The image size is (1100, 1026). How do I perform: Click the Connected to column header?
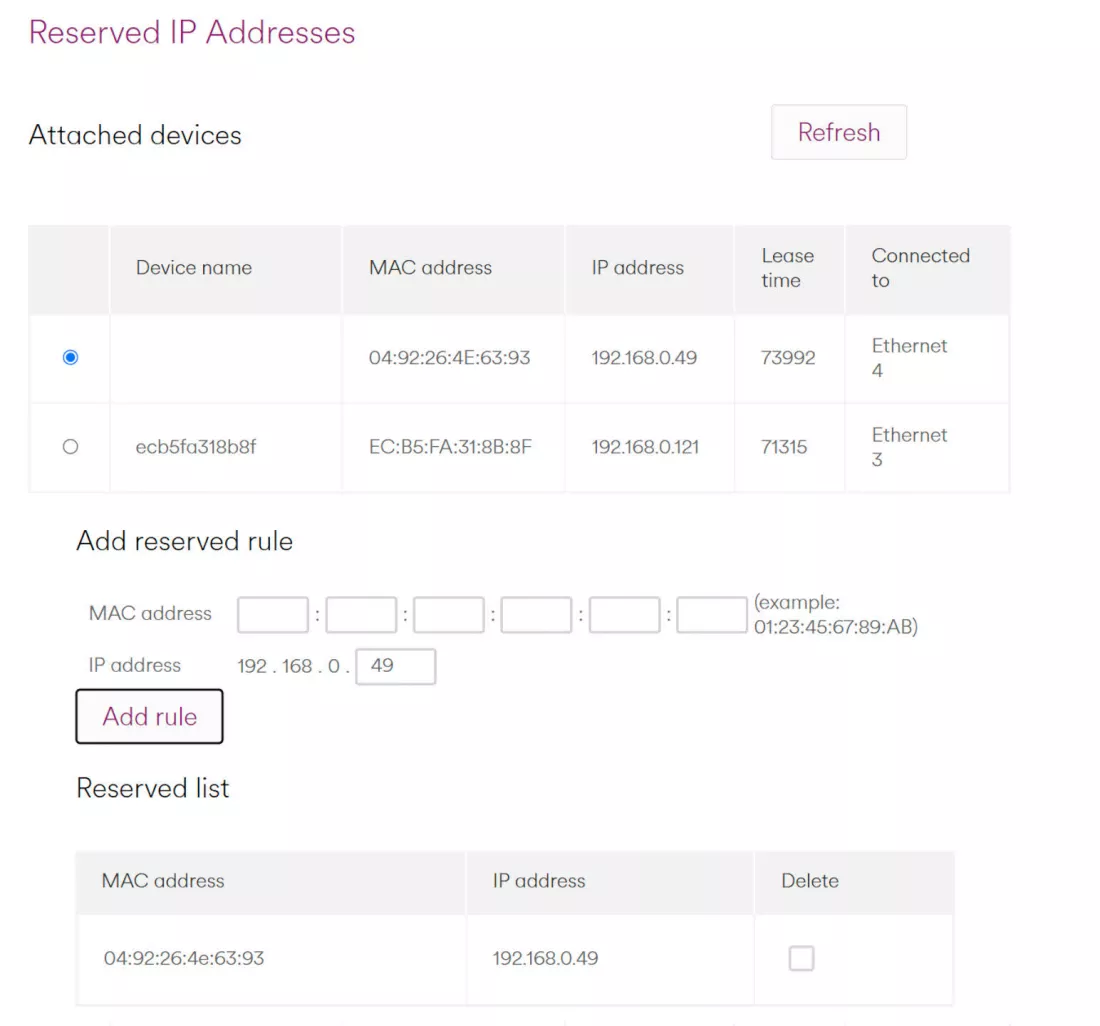click(920, 268)
